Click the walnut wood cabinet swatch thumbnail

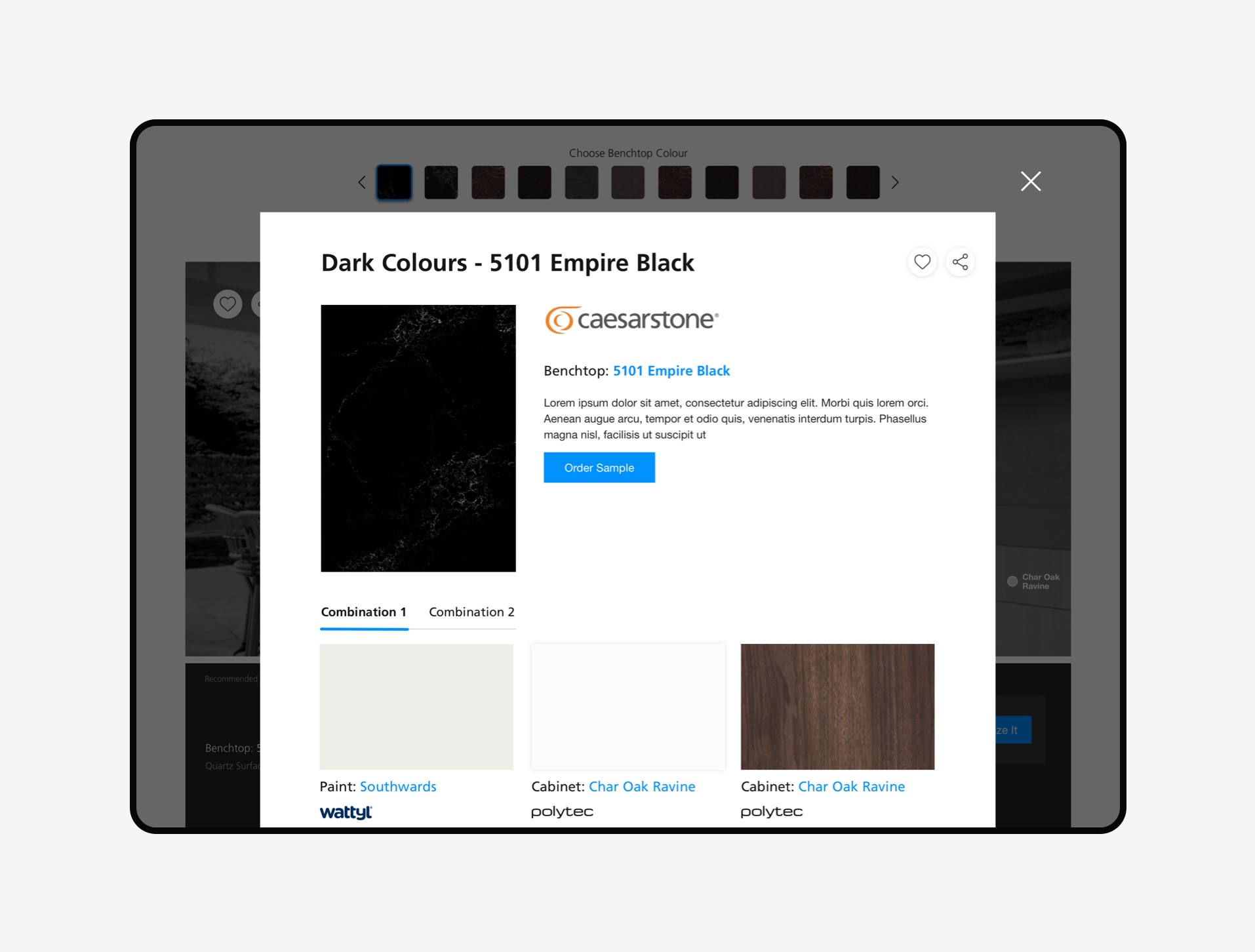[x=837, y=706]
